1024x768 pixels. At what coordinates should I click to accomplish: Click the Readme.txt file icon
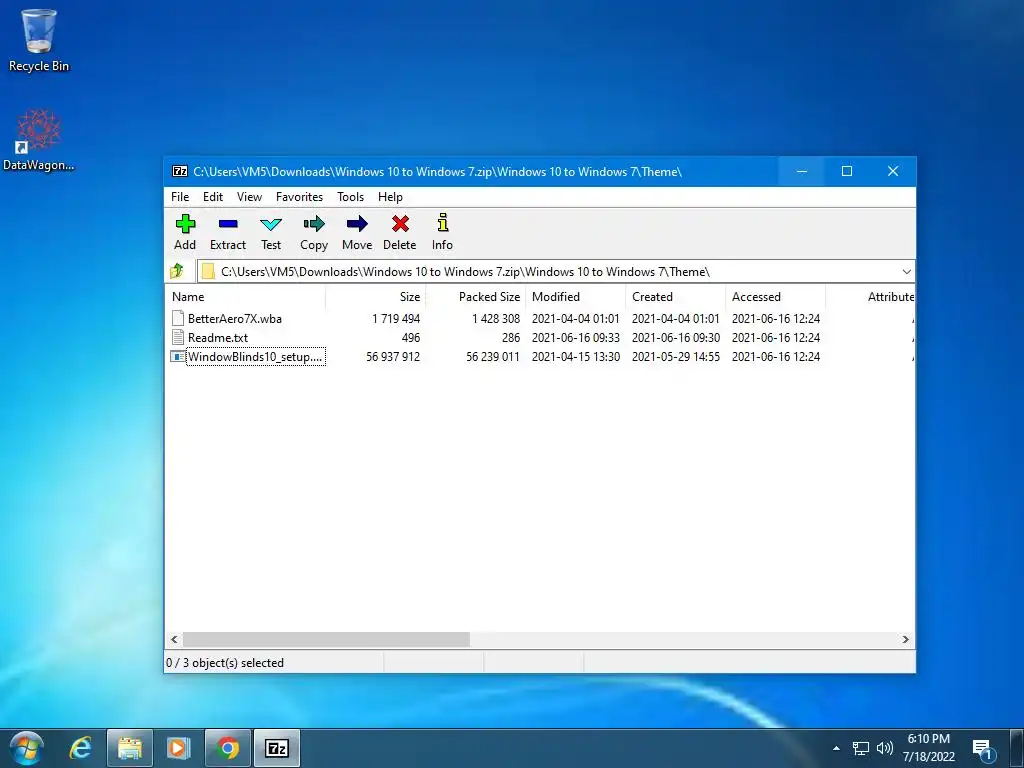point(178,337)
